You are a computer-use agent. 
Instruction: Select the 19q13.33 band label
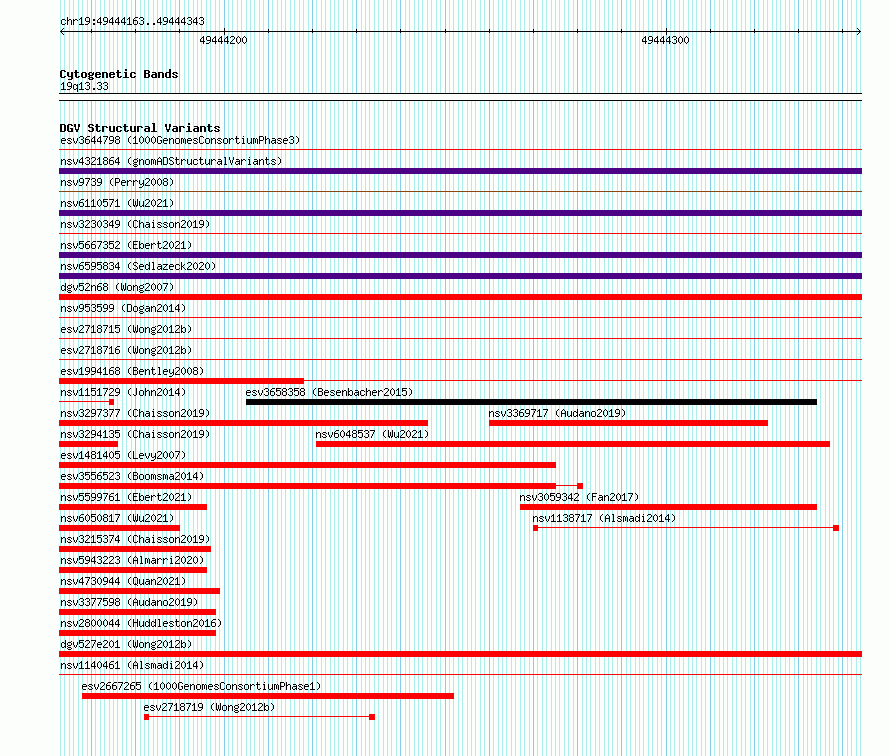click(84, 86)
